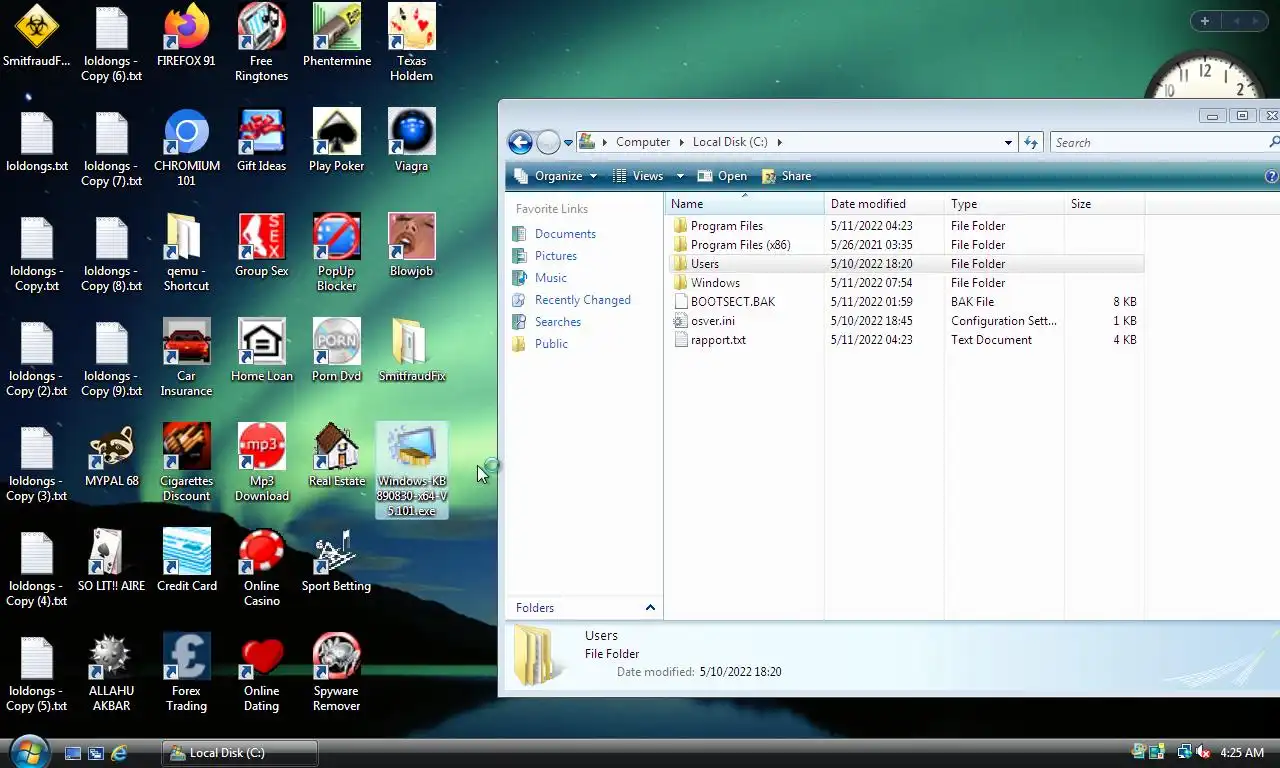Click the Explorer Back button
This screenshot has height=768, width=1280.
click(x=520, y=142)
